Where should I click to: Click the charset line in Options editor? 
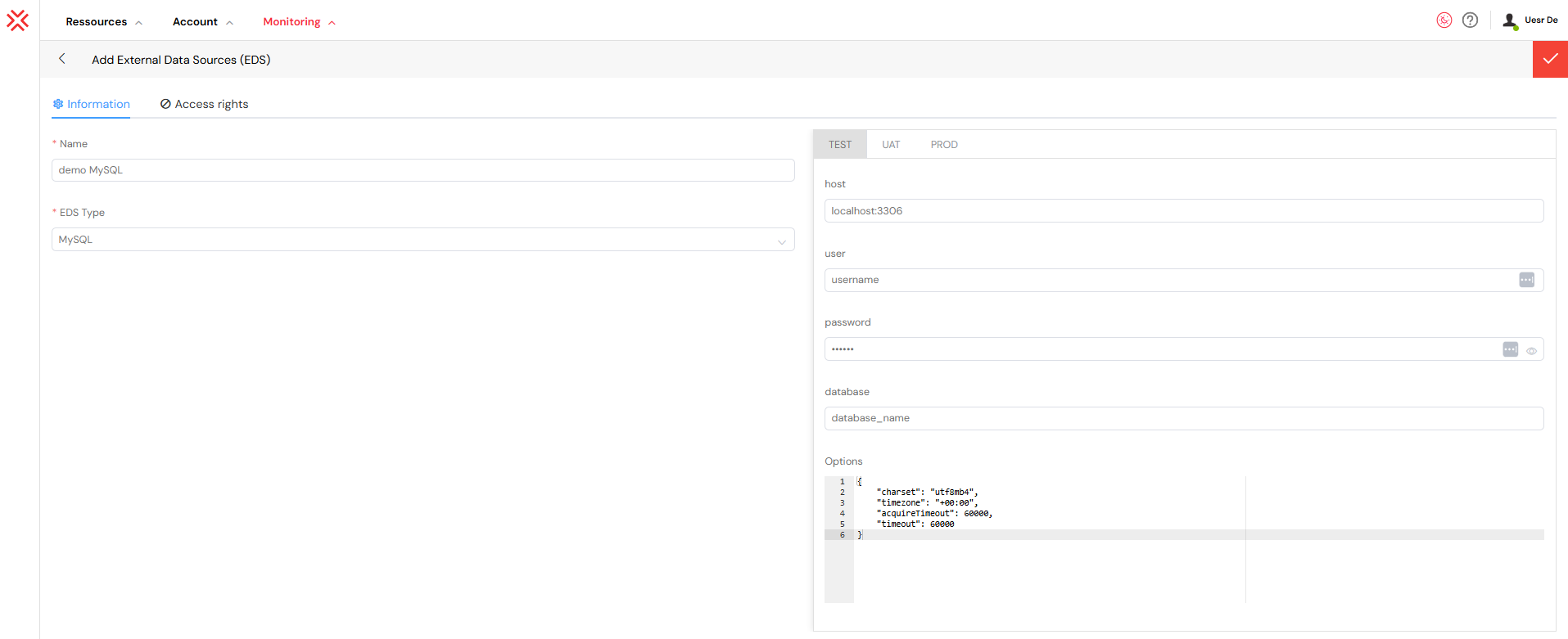pos(927,493)
